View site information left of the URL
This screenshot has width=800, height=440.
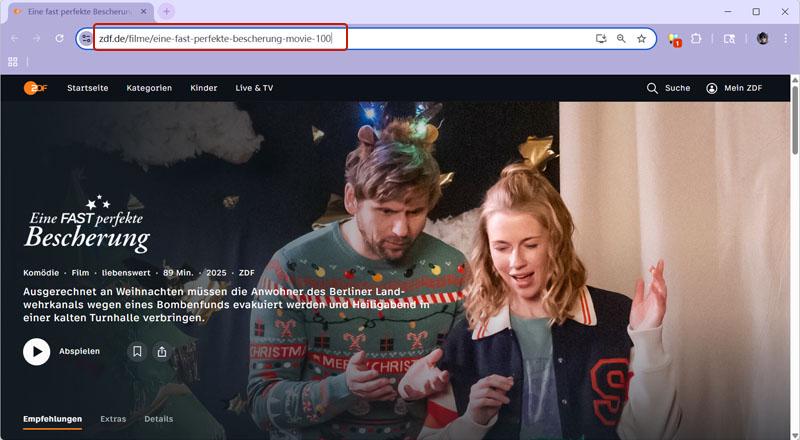[x=86, y=39]
